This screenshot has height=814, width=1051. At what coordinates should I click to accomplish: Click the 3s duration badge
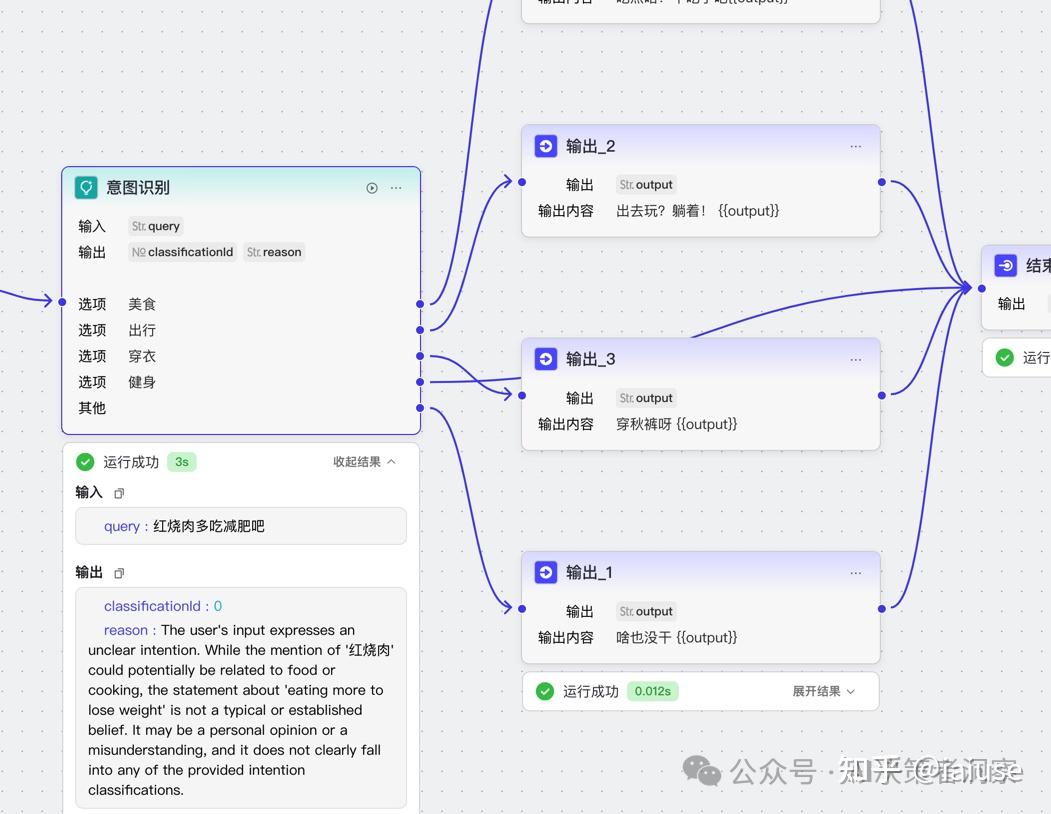181,462
